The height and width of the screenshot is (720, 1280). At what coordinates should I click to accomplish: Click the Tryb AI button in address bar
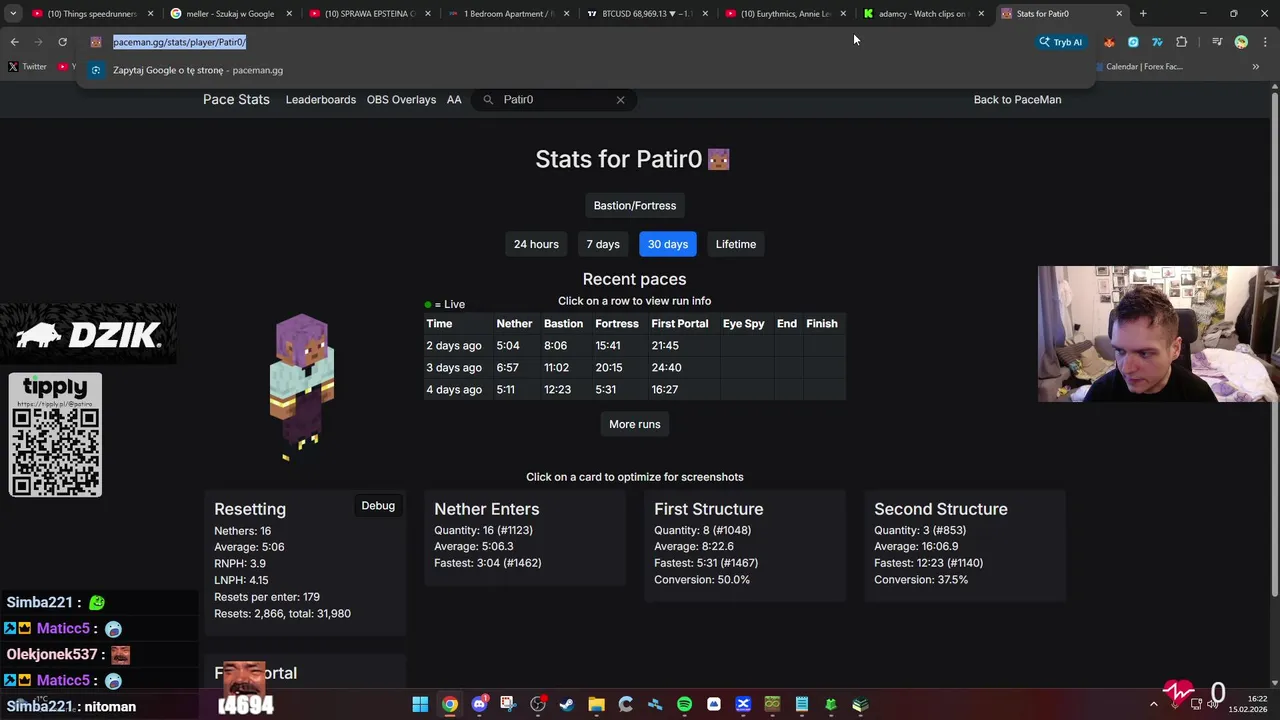tap(1061, 42)
